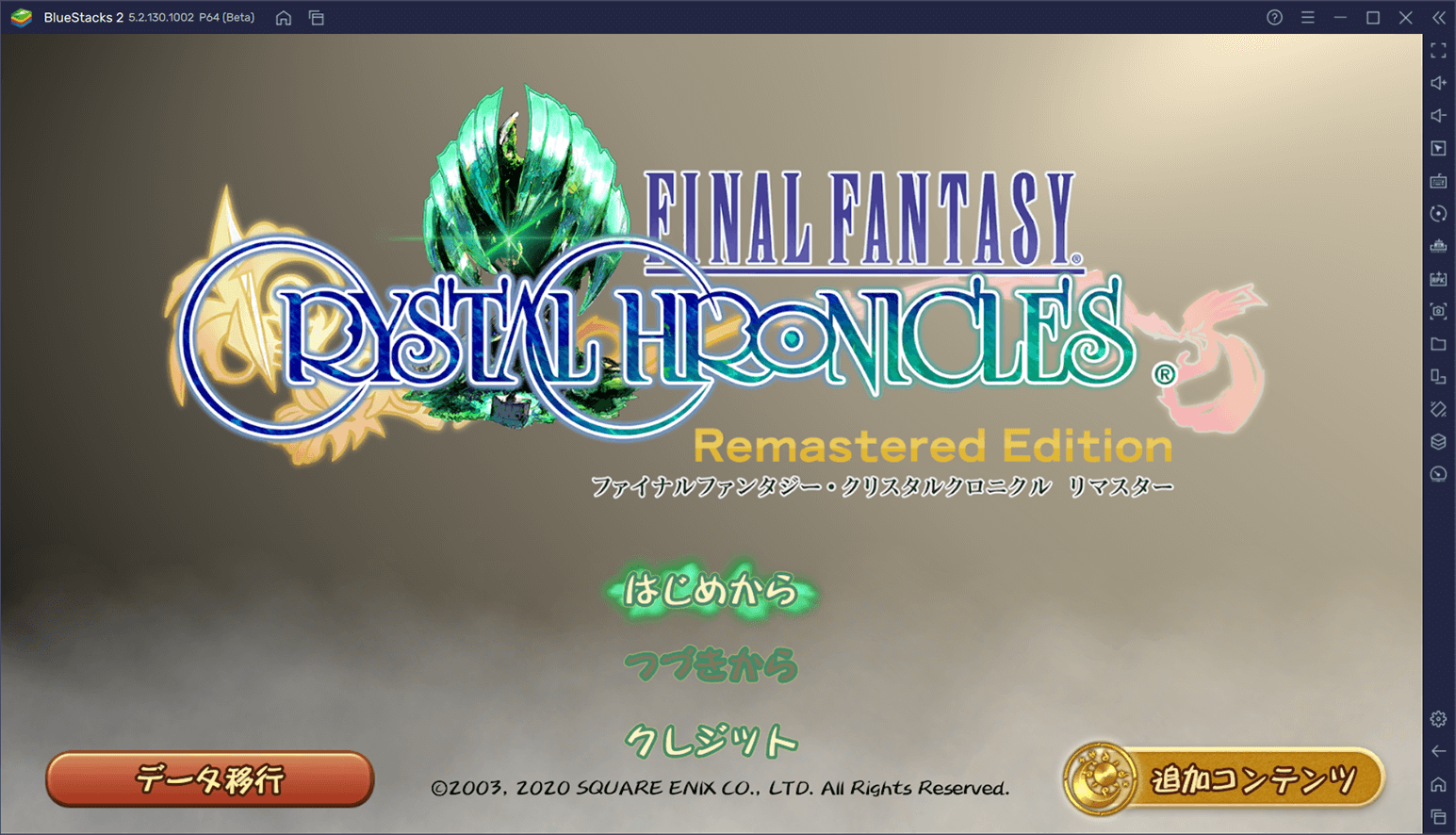This screenshot has width=1456, height=835.
Task: Go back with sidebar arrow
Action: tap(1438, 751)
